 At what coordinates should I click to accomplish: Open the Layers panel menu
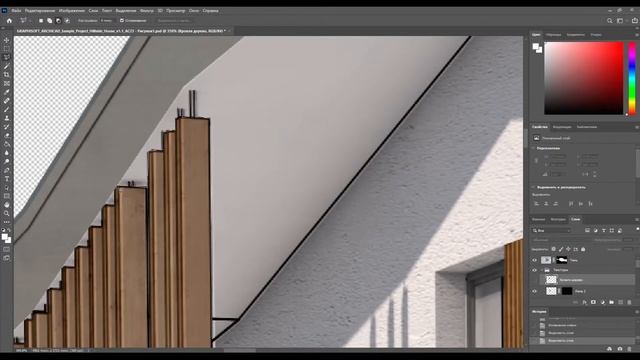coord(637,220)
